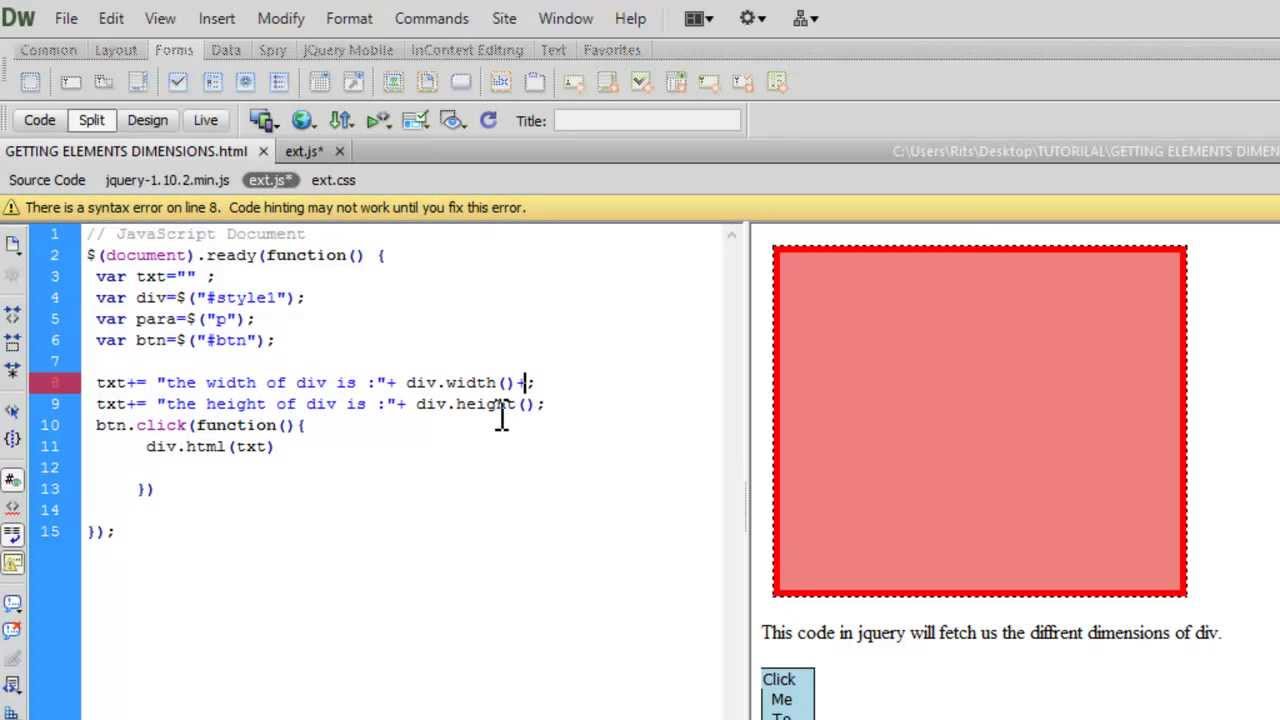The height and width of the screenshot is (720, 1280).
Task: Open Multiscreen preview dropdown
Action: pos(263,120)
